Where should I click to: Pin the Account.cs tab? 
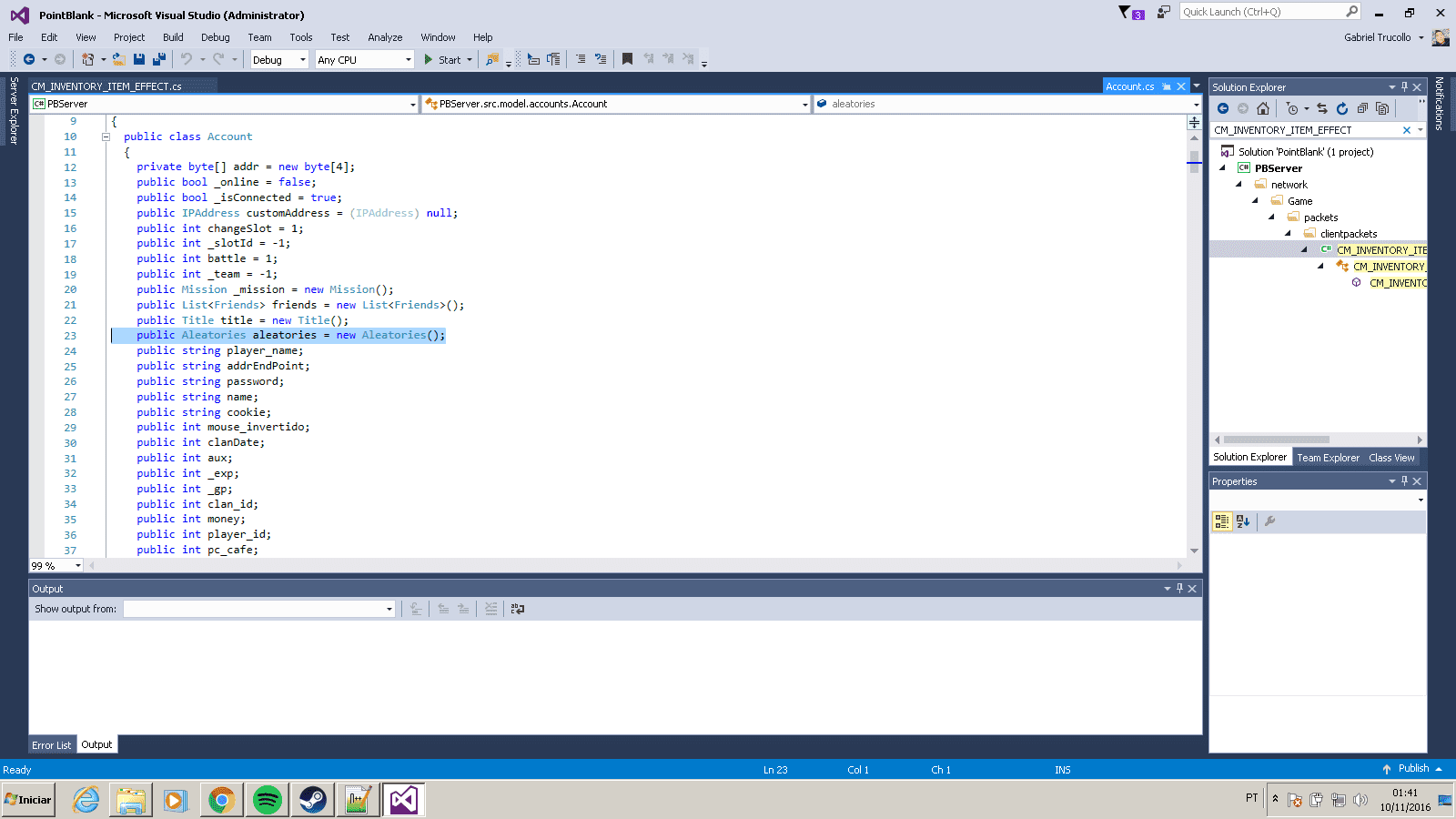(1167, 86)
